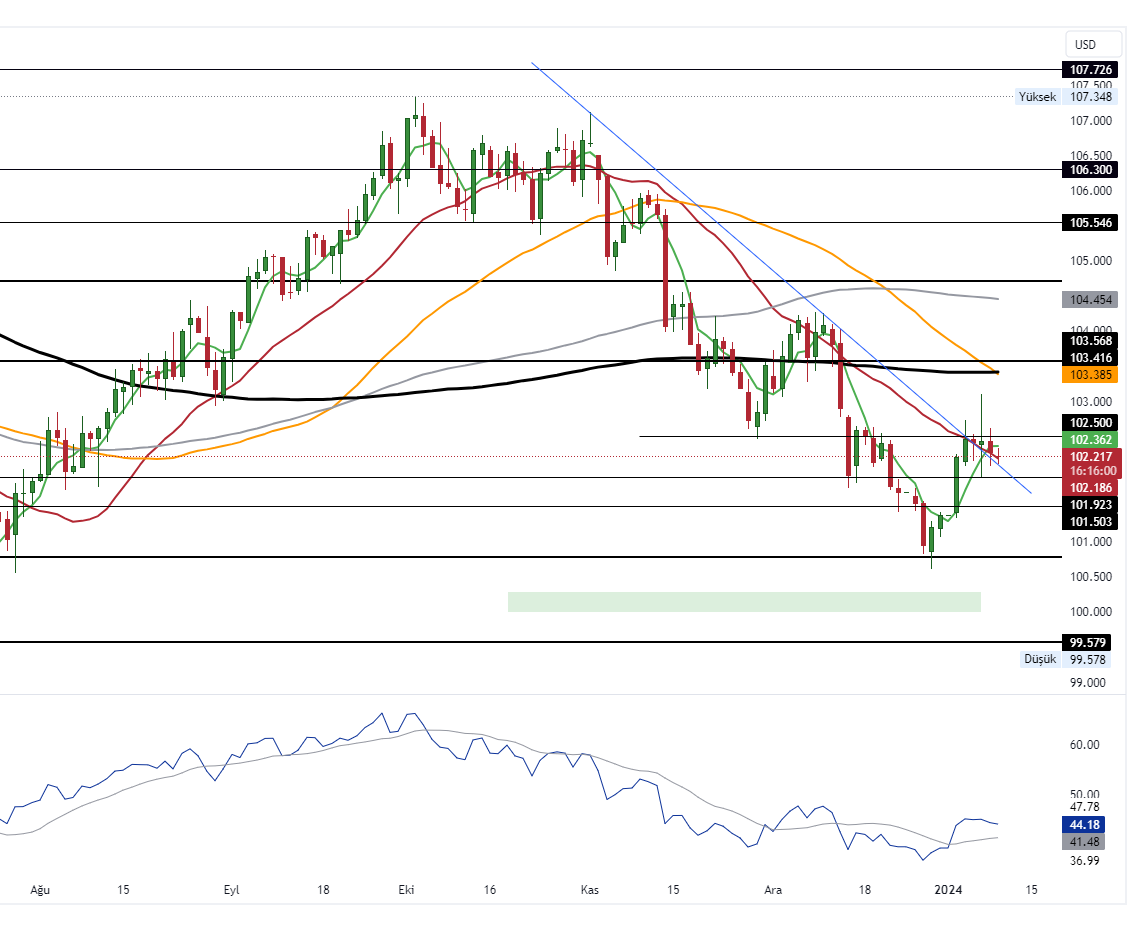Select the Yüksek 107.348 high price label
1136x939 pixels.
[x=1067, y=97]
